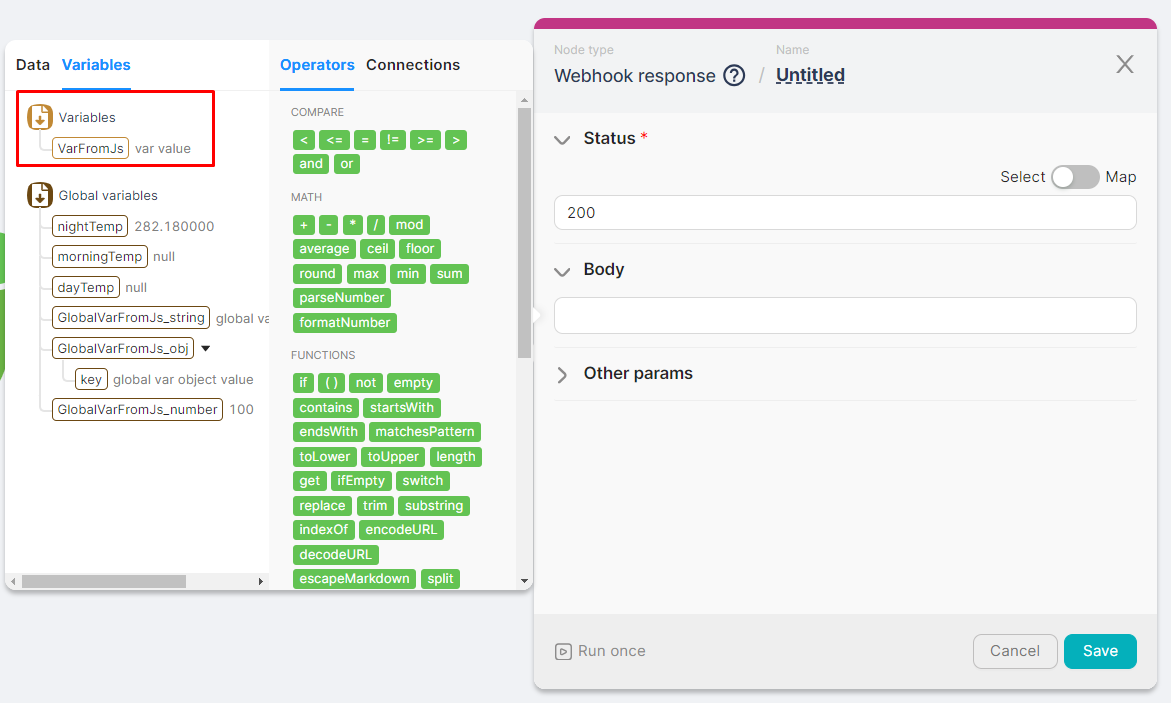Toggle the Select/Map switch for Status
This screenshot has width=1171, height=703.
coord(1074,177)
